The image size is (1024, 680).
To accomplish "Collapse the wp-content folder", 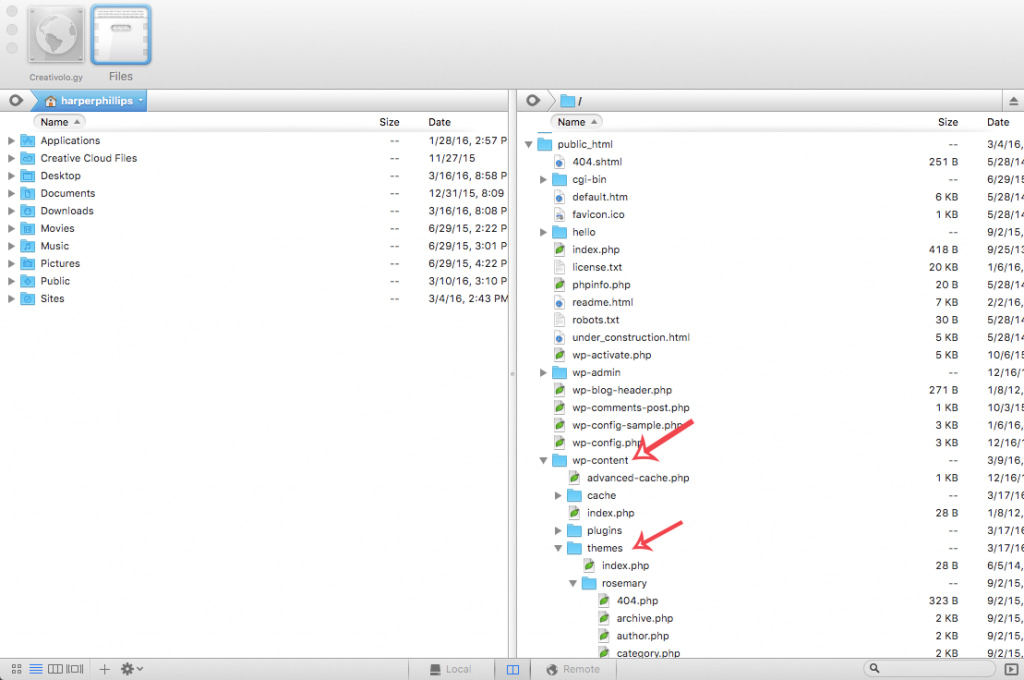I will tap(544, 461).
